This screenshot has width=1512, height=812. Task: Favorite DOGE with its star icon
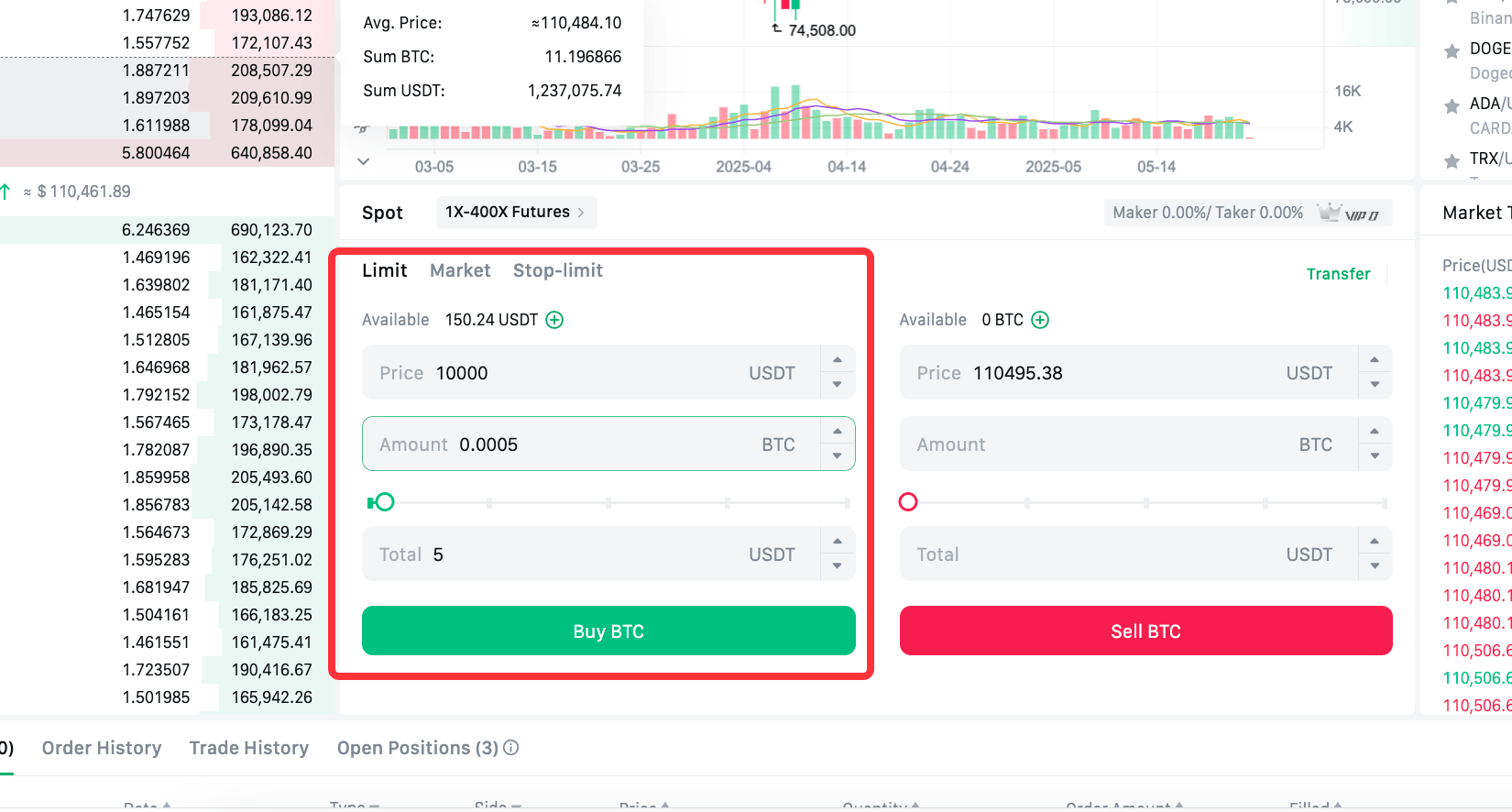[1452, 51]
